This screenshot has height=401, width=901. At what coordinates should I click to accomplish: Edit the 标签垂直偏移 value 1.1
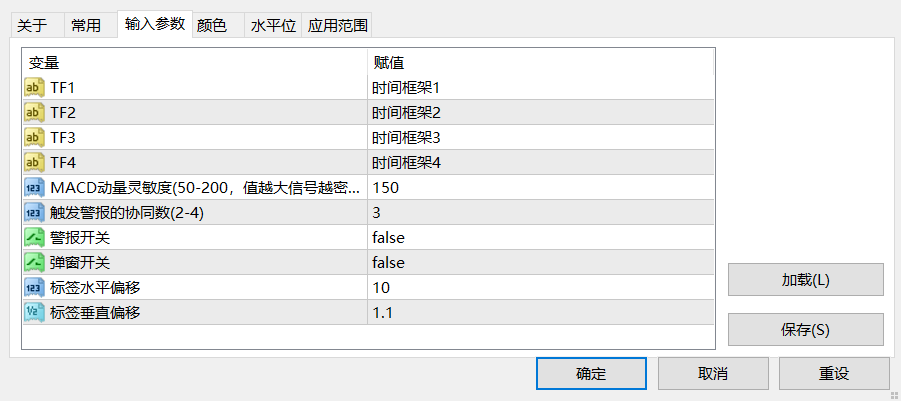(x=541, y=313)
